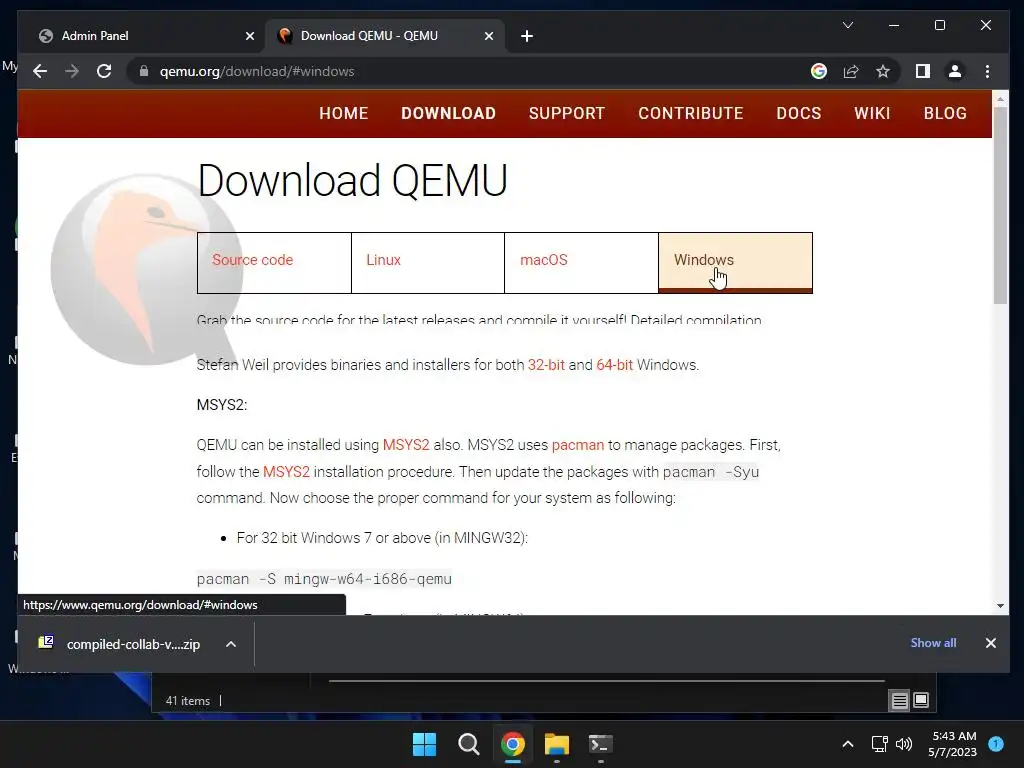This screenshot has width=1024, height=768.
Task: Show all downloads
Action: (x=933, y=643)
